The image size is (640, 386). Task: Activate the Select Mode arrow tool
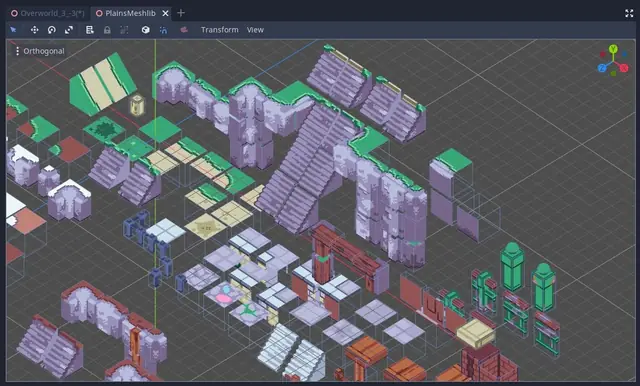[x=13, y=30]
